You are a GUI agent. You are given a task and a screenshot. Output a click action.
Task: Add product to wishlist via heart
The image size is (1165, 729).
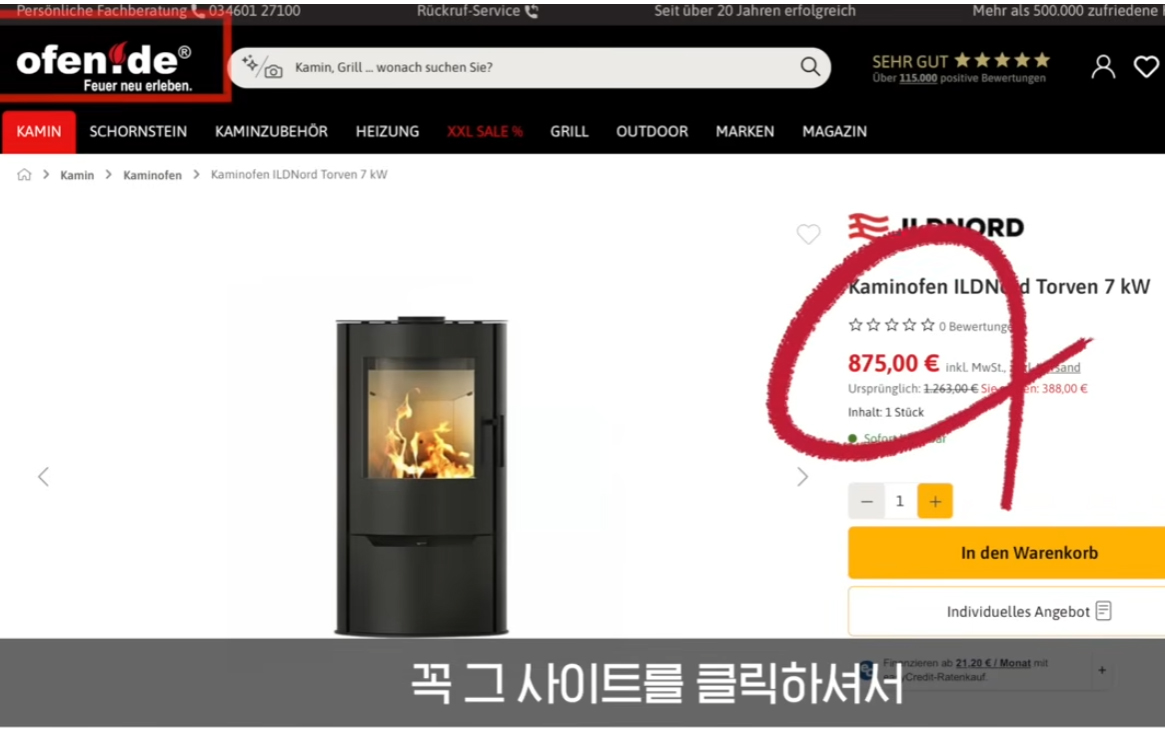(808, 234)
